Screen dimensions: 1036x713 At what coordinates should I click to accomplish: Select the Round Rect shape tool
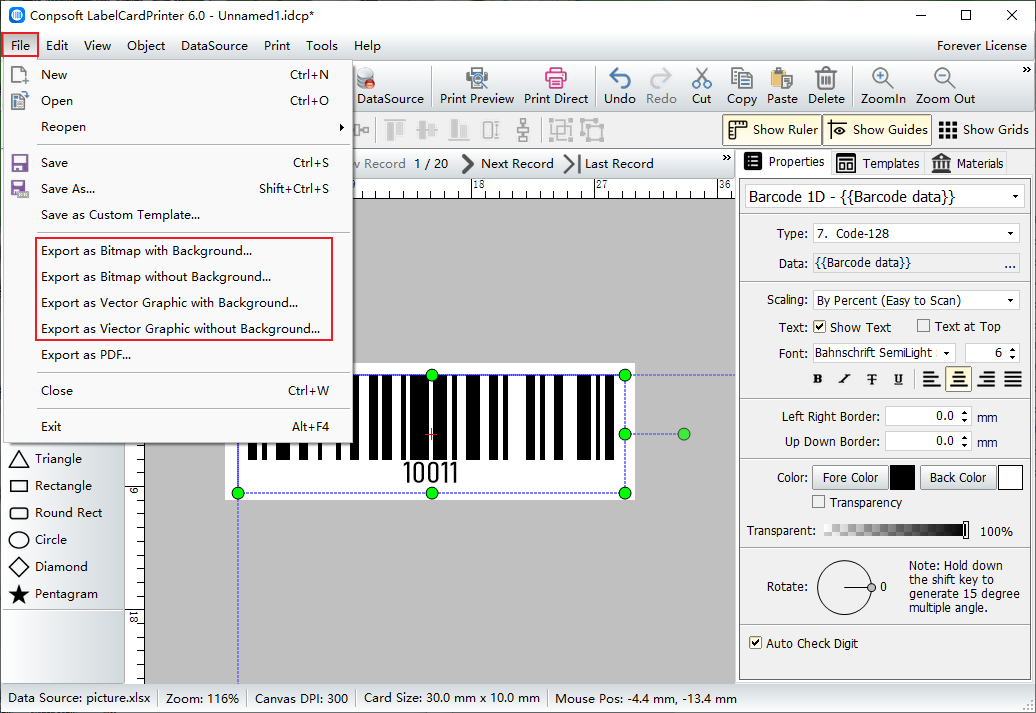coord(56,513)
